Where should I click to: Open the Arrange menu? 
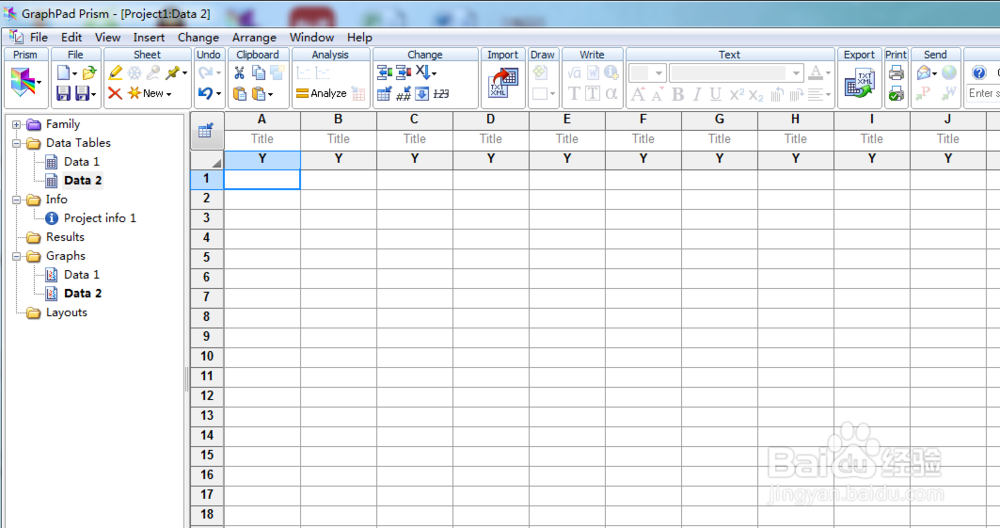click(x=254, y=38)
